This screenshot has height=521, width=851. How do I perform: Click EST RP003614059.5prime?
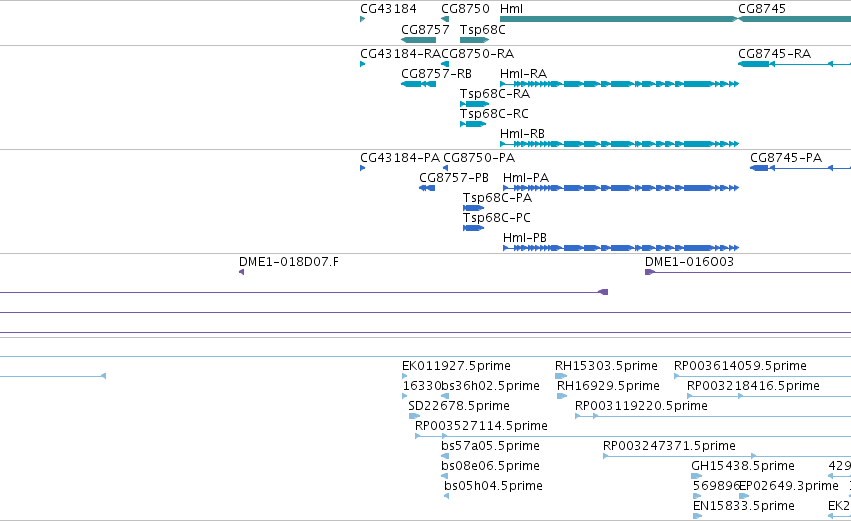[x=740, y=366]
